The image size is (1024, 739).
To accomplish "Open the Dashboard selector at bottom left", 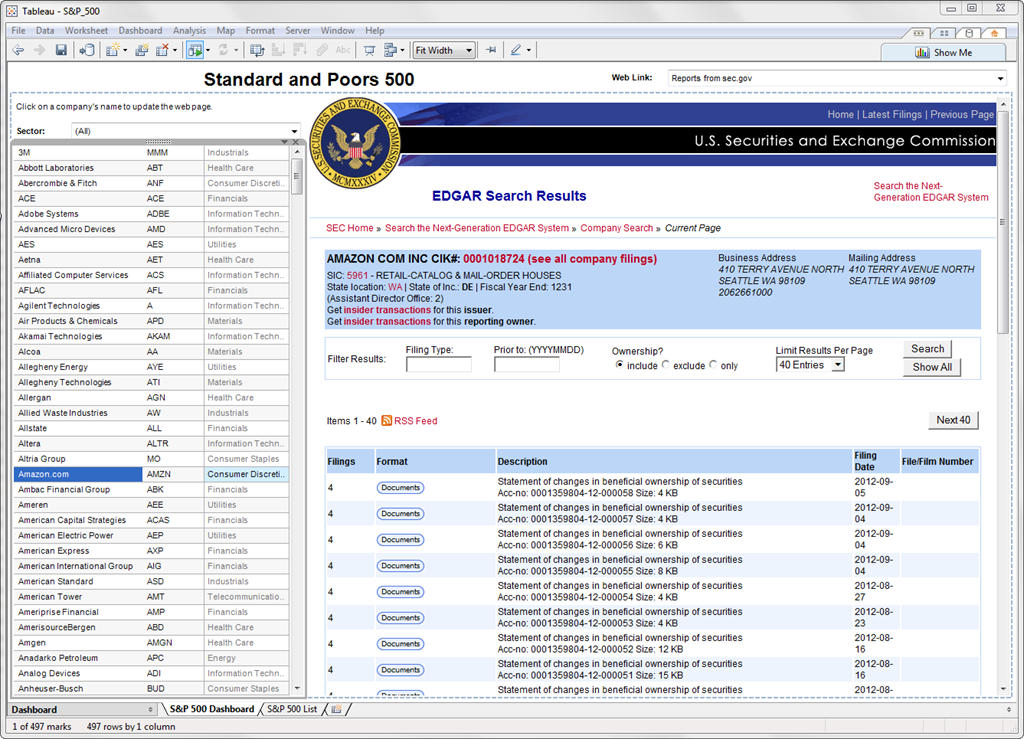I will [x=82, y=710].
